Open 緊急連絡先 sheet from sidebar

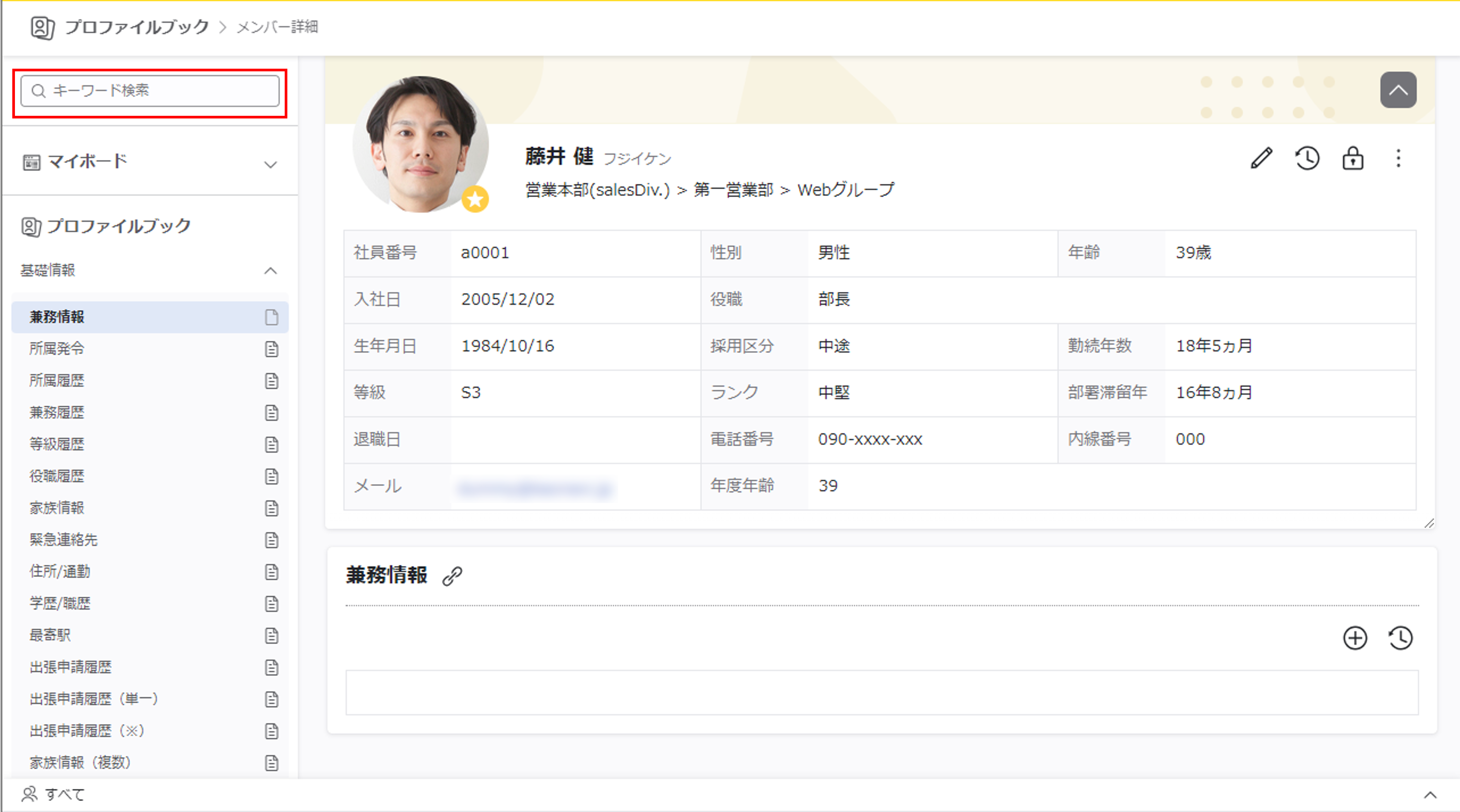tap(63, 540)
